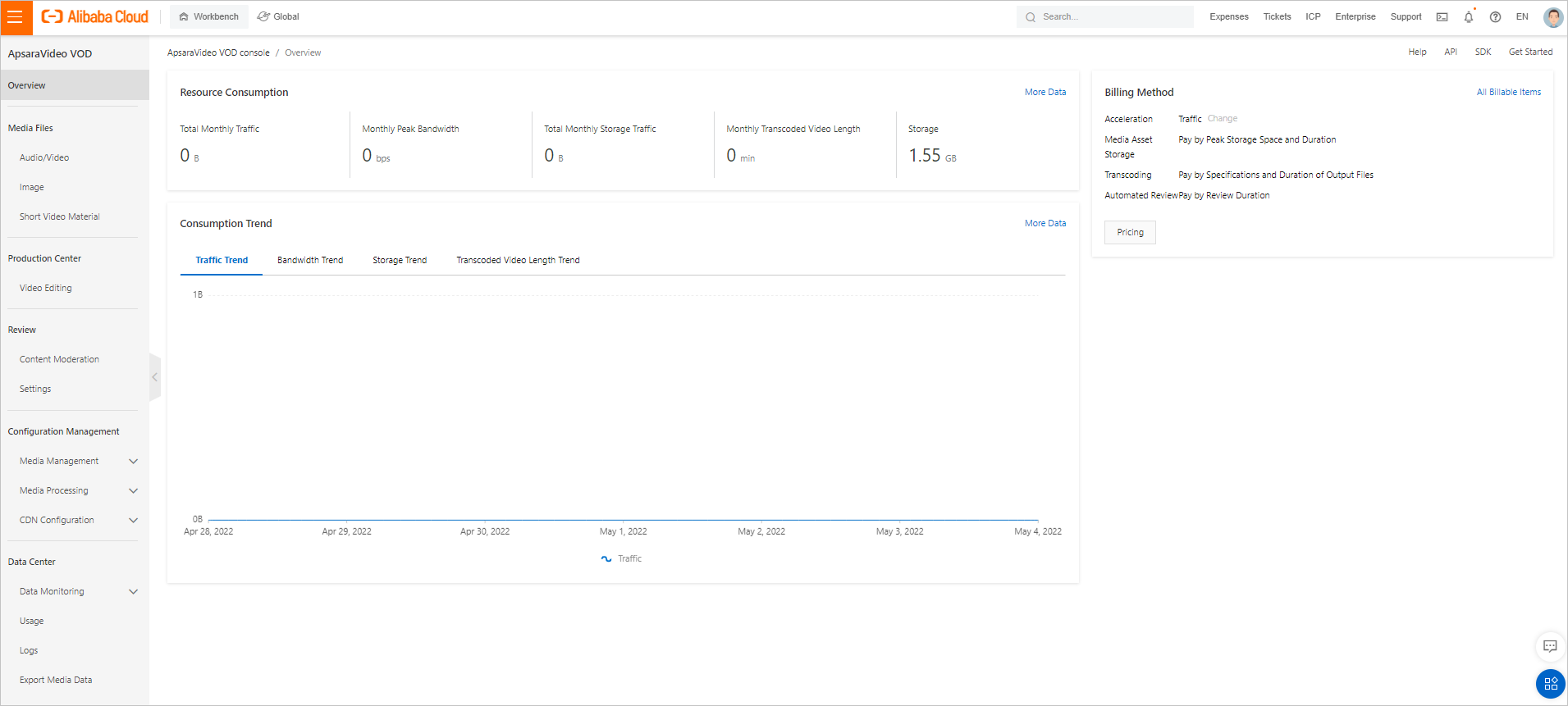Open Export Media Data
Image resolution: width=1568 pixels, height=706 pixels.
pos(56,680)
